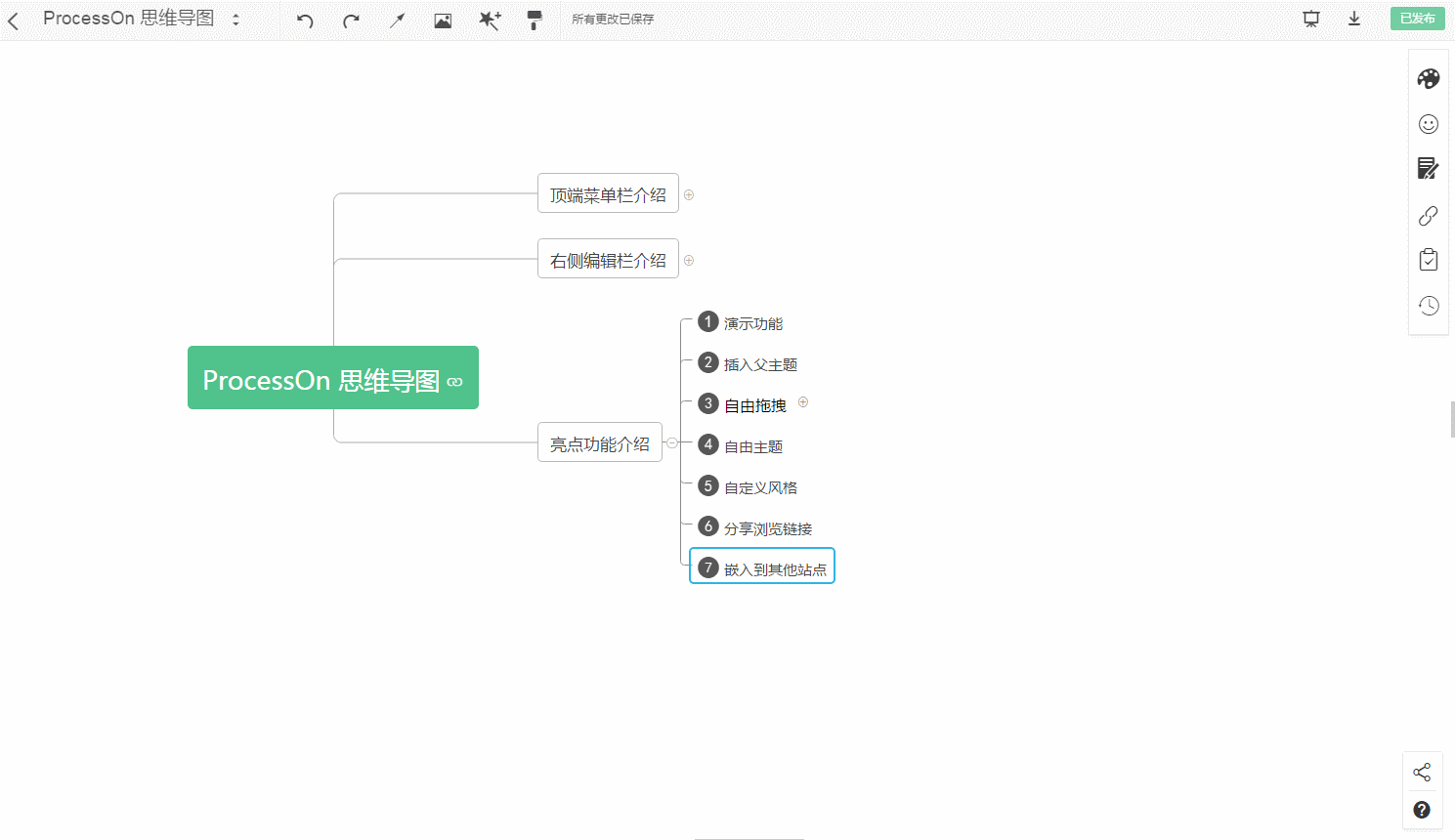The height and width of the screenshot is (840, 1455).
Task: Select the relation line arrow tool
Action: pos(397,20)
